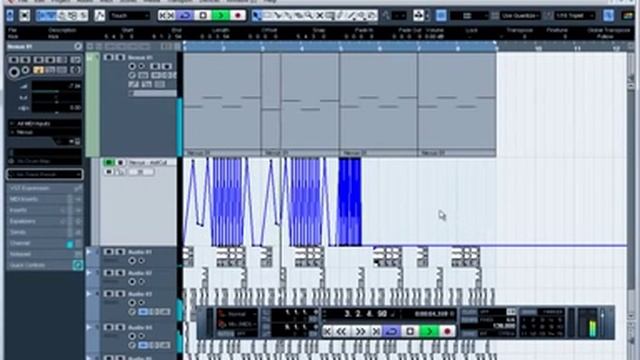Open the Normal record mode dropdown in transport
The width and height of the screenshot is (640, 360).
pyautogui.click(x=237, y=314)
